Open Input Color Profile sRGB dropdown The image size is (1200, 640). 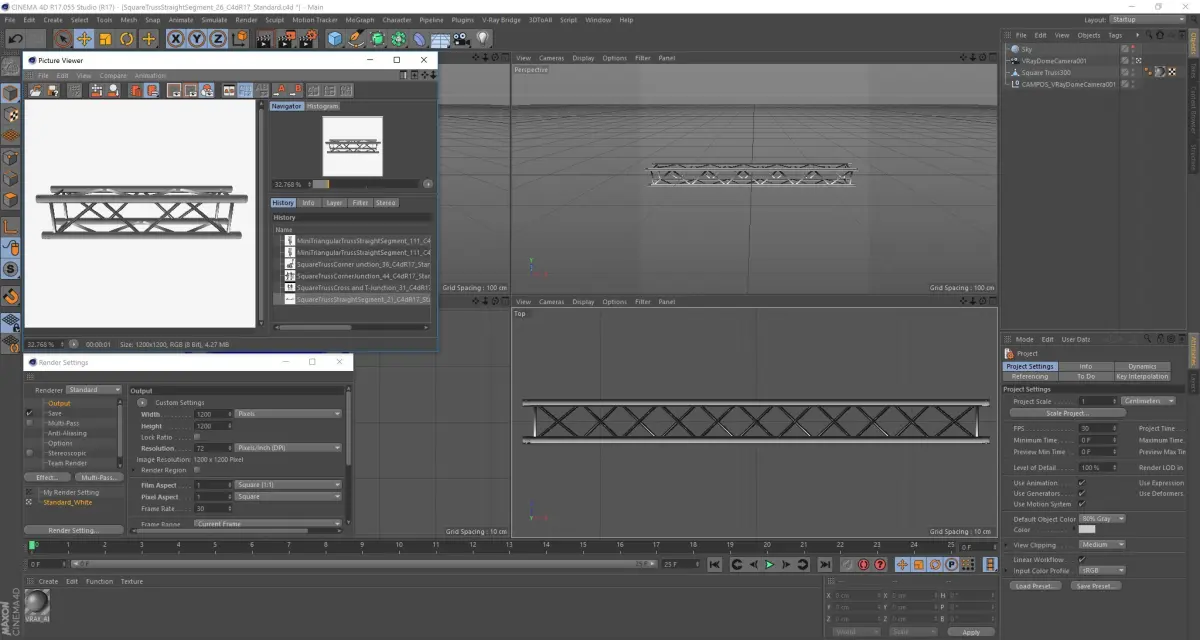coord(1102,570)
